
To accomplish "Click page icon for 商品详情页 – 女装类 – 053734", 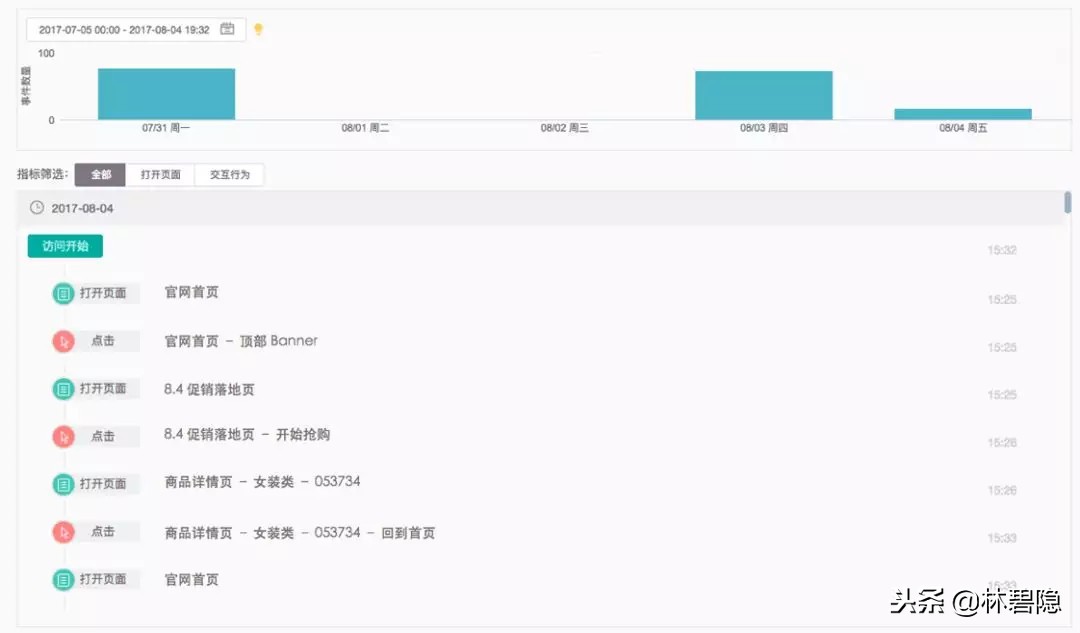I will 63,484.
